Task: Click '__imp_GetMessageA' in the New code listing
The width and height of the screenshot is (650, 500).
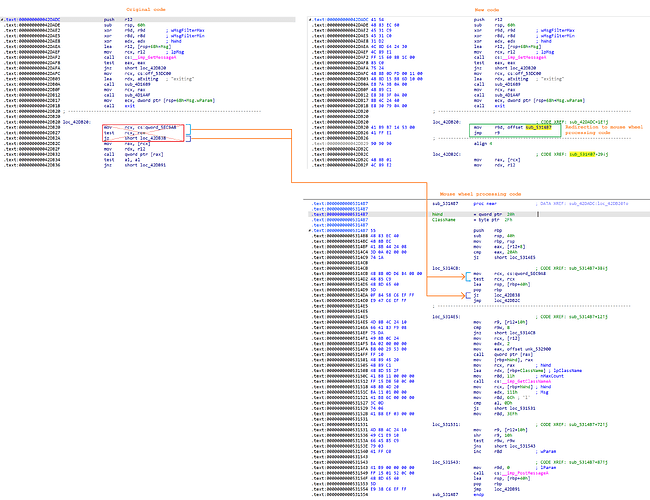Action: pos(526,57)
